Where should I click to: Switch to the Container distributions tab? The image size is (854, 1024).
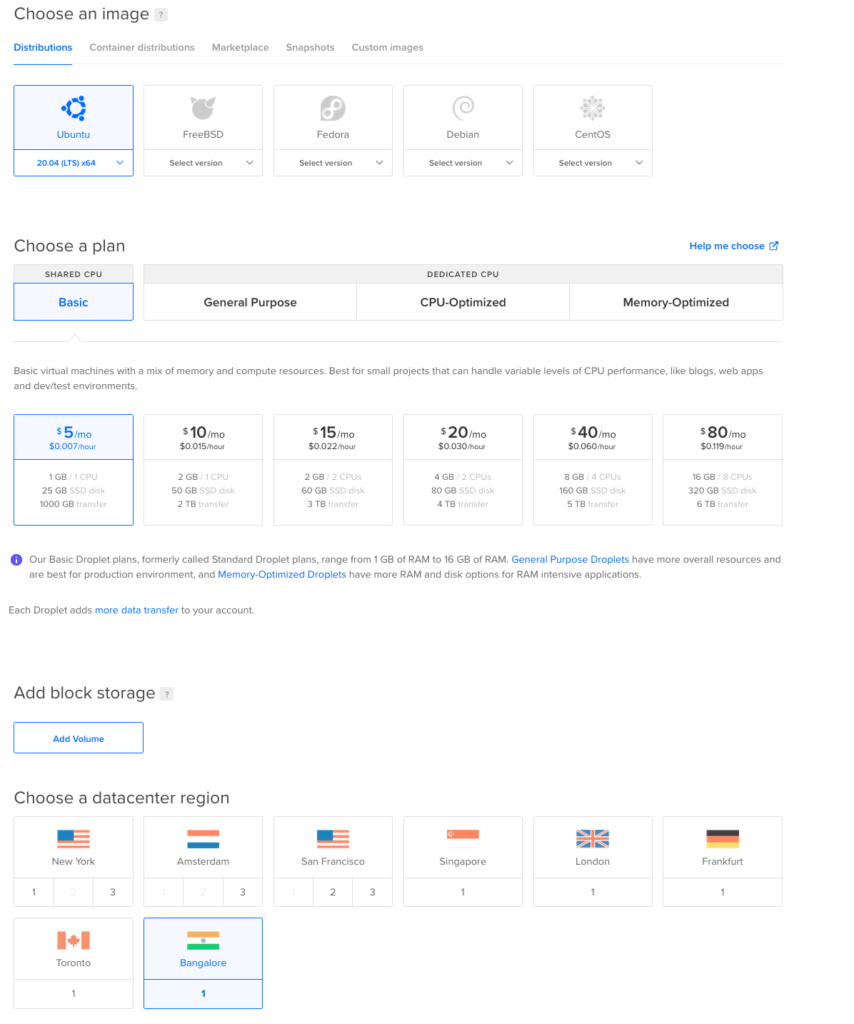tap(142, 48)
